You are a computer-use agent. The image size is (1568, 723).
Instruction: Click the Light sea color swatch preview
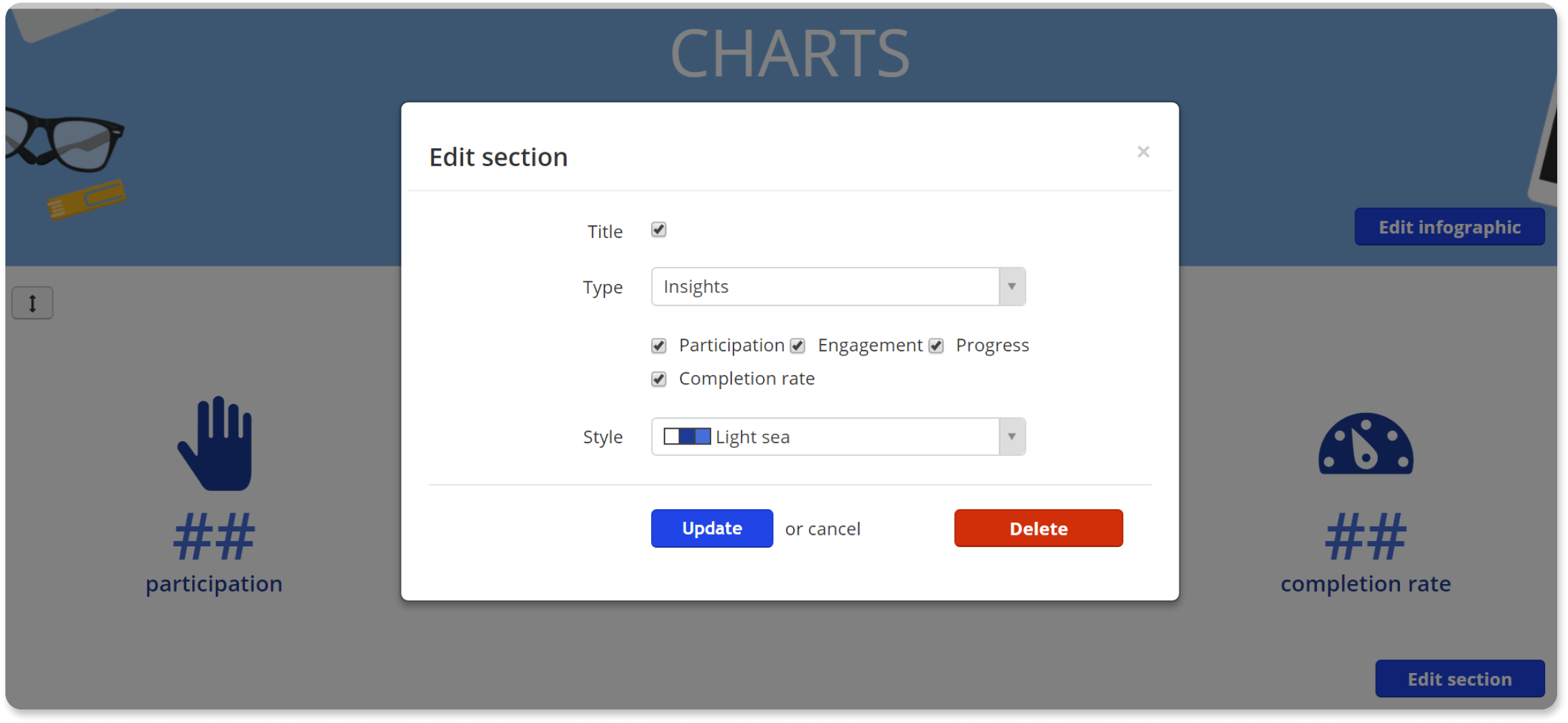click(x=686, y=436)
